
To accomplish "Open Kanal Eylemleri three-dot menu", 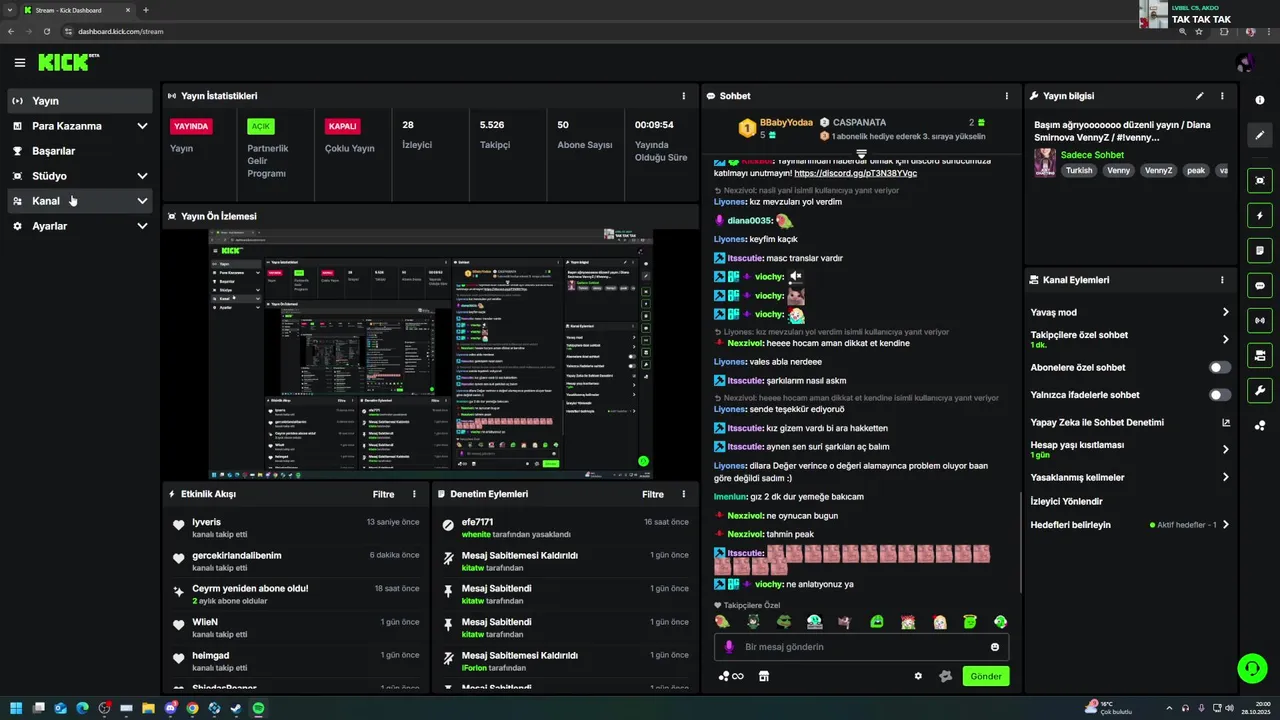I will coord(1222,280).
